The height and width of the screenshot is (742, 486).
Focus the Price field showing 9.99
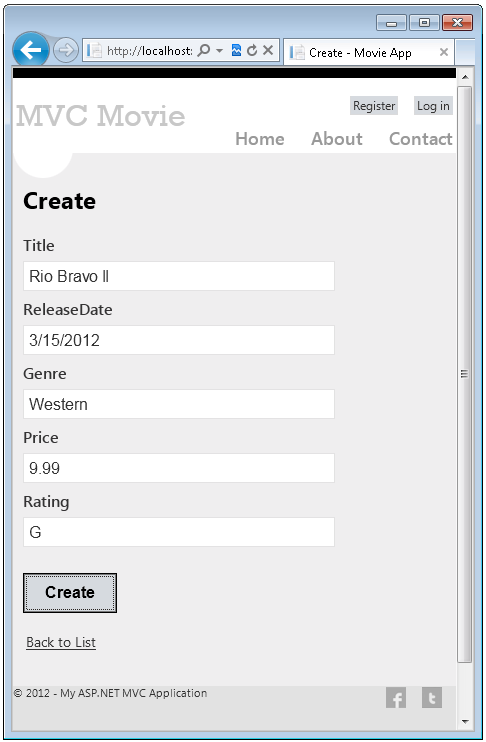(179, 468)
